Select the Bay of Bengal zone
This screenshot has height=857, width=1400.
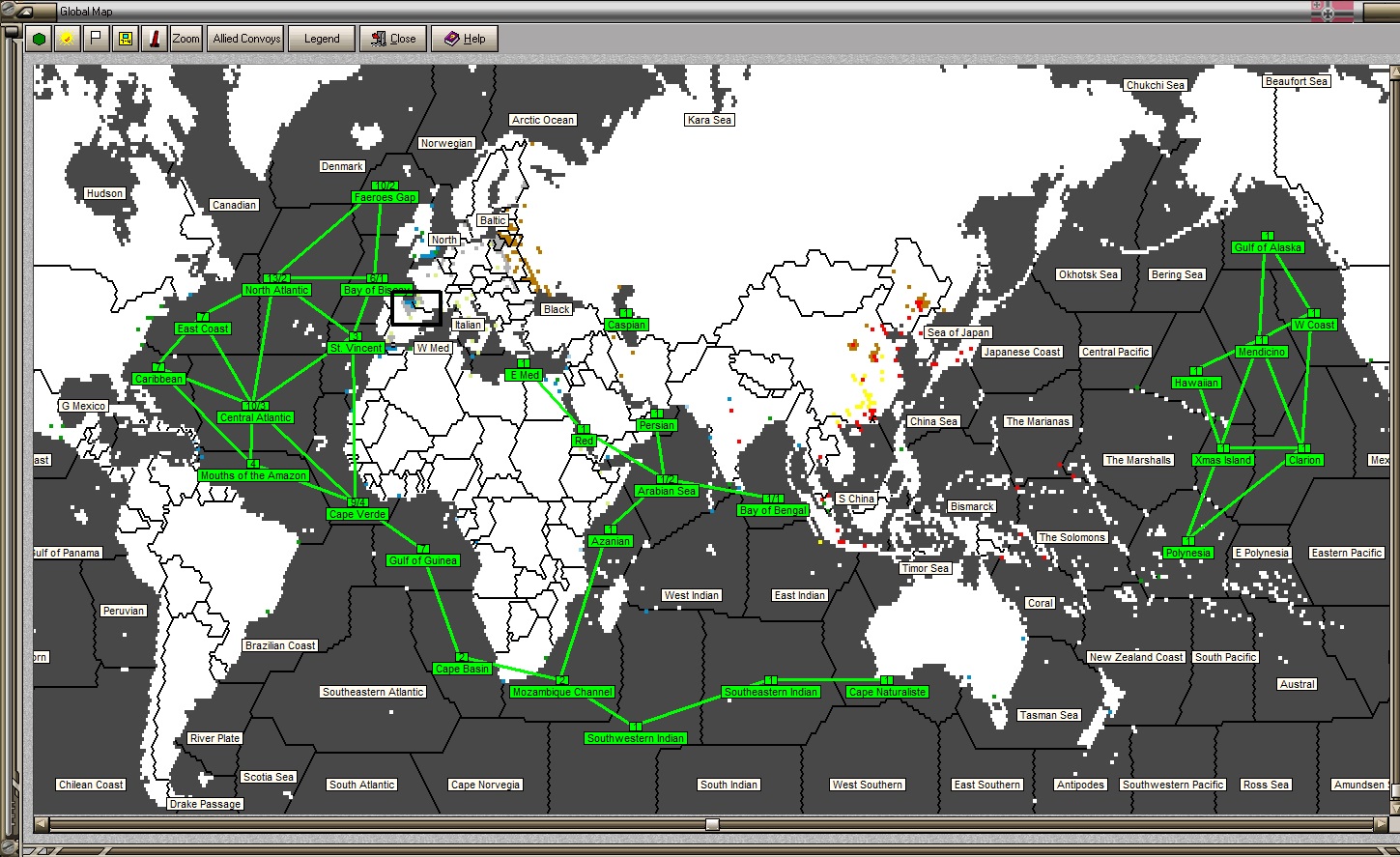coord(773,510)
